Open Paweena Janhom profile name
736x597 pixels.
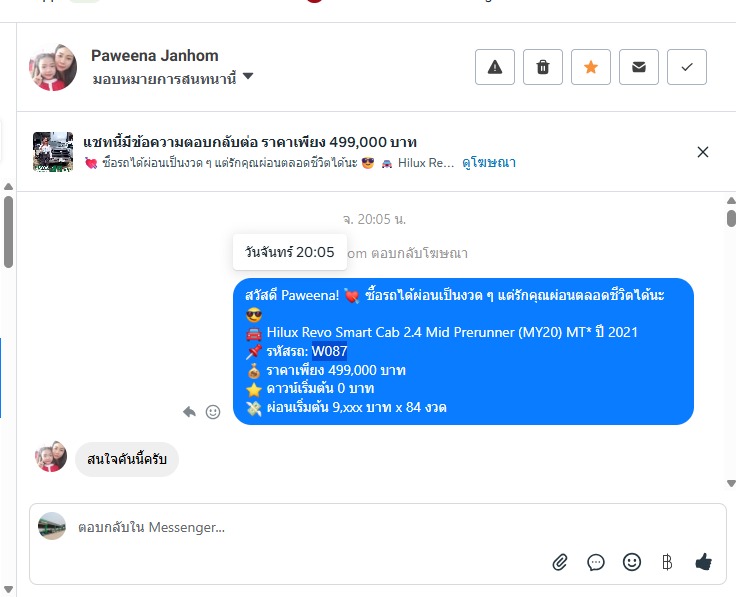click(x=154, y=56)
